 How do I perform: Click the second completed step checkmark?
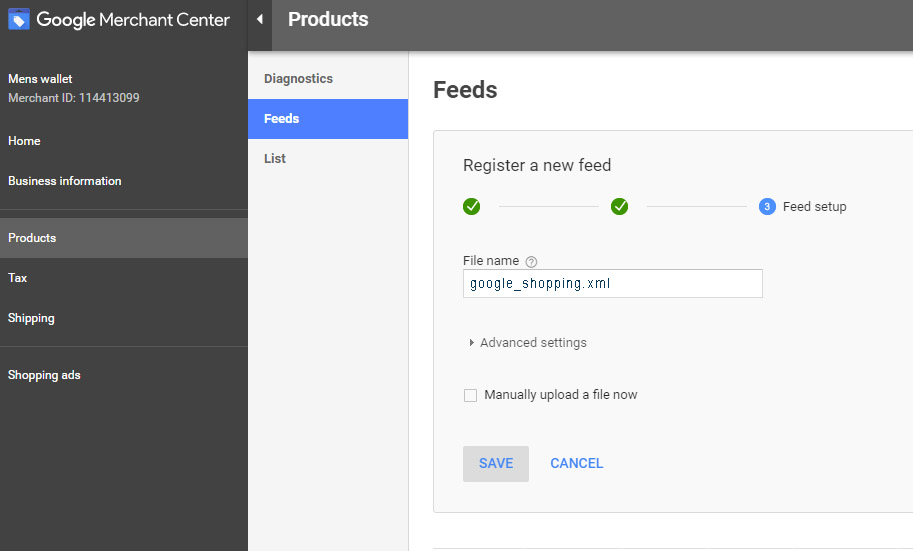click(620, 206)
